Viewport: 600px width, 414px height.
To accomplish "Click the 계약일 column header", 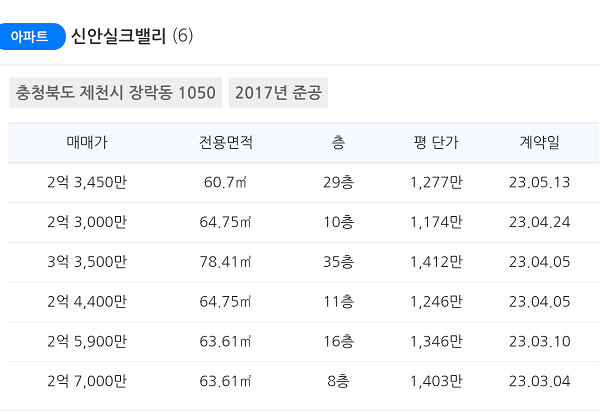I will click(x=540, y=143).
